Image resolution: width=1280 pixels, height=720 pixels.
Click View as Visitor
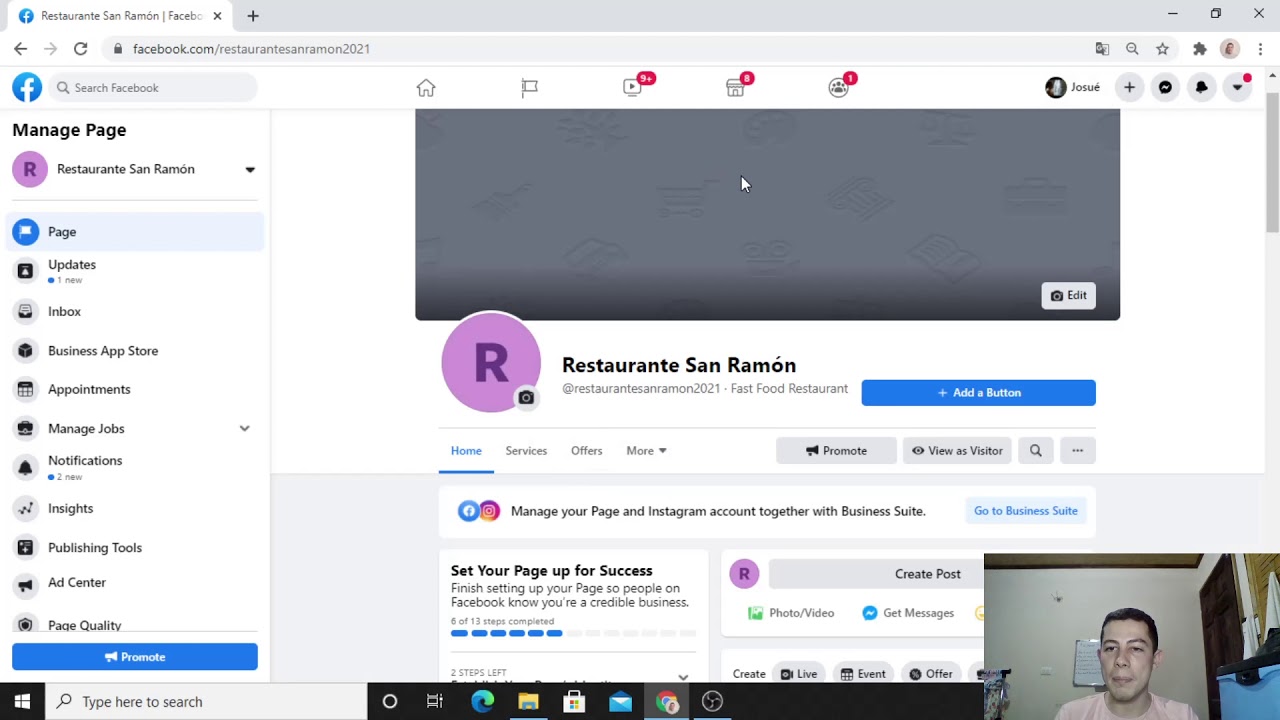pyautogui.click(x=957, y=451)
